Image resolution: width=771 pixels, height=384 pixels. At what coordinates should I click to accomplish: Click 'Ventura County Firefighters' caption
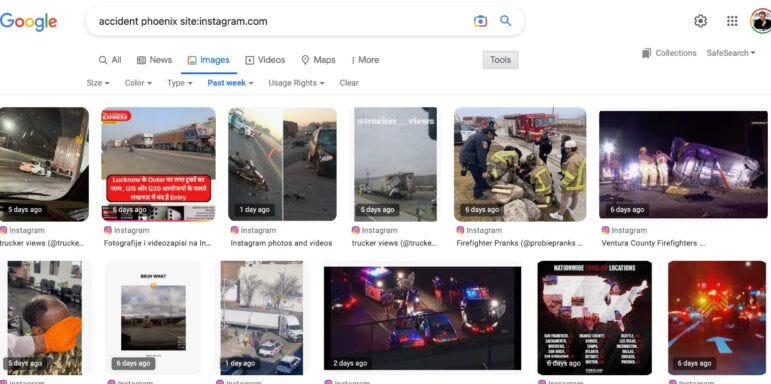pos(653,243)
